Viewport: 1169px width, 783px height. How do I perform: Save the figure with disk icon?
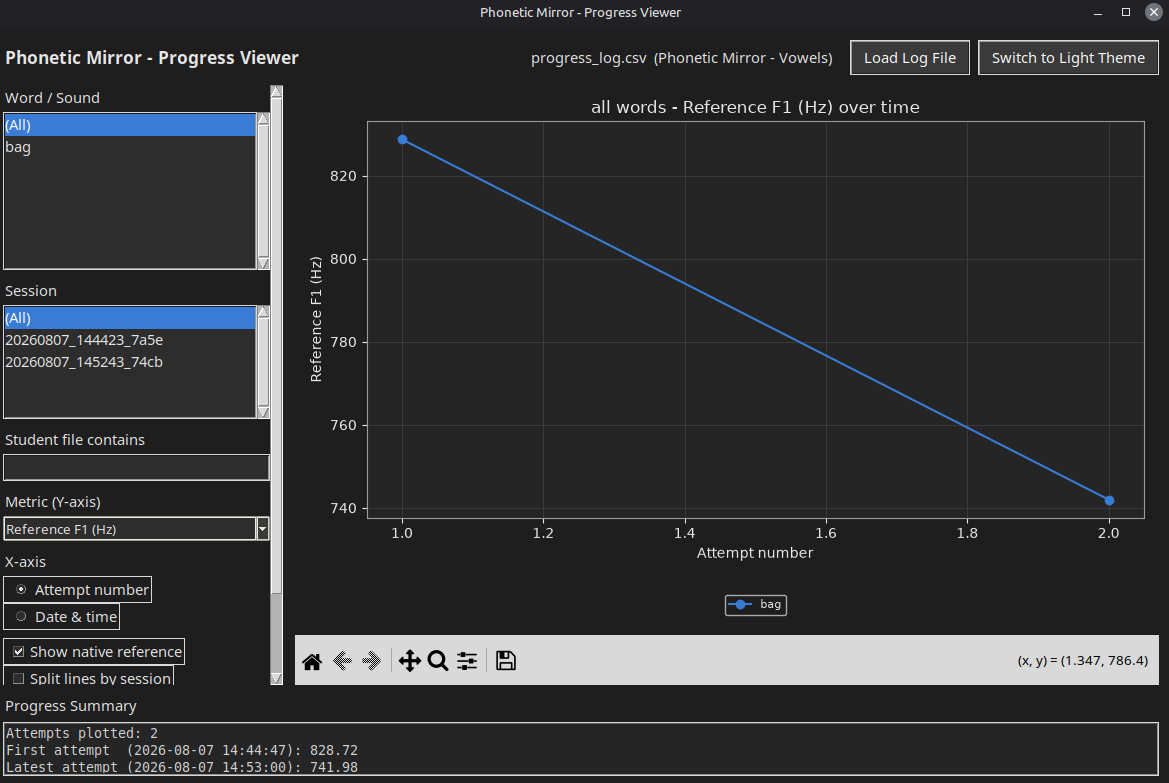[505, 661]
